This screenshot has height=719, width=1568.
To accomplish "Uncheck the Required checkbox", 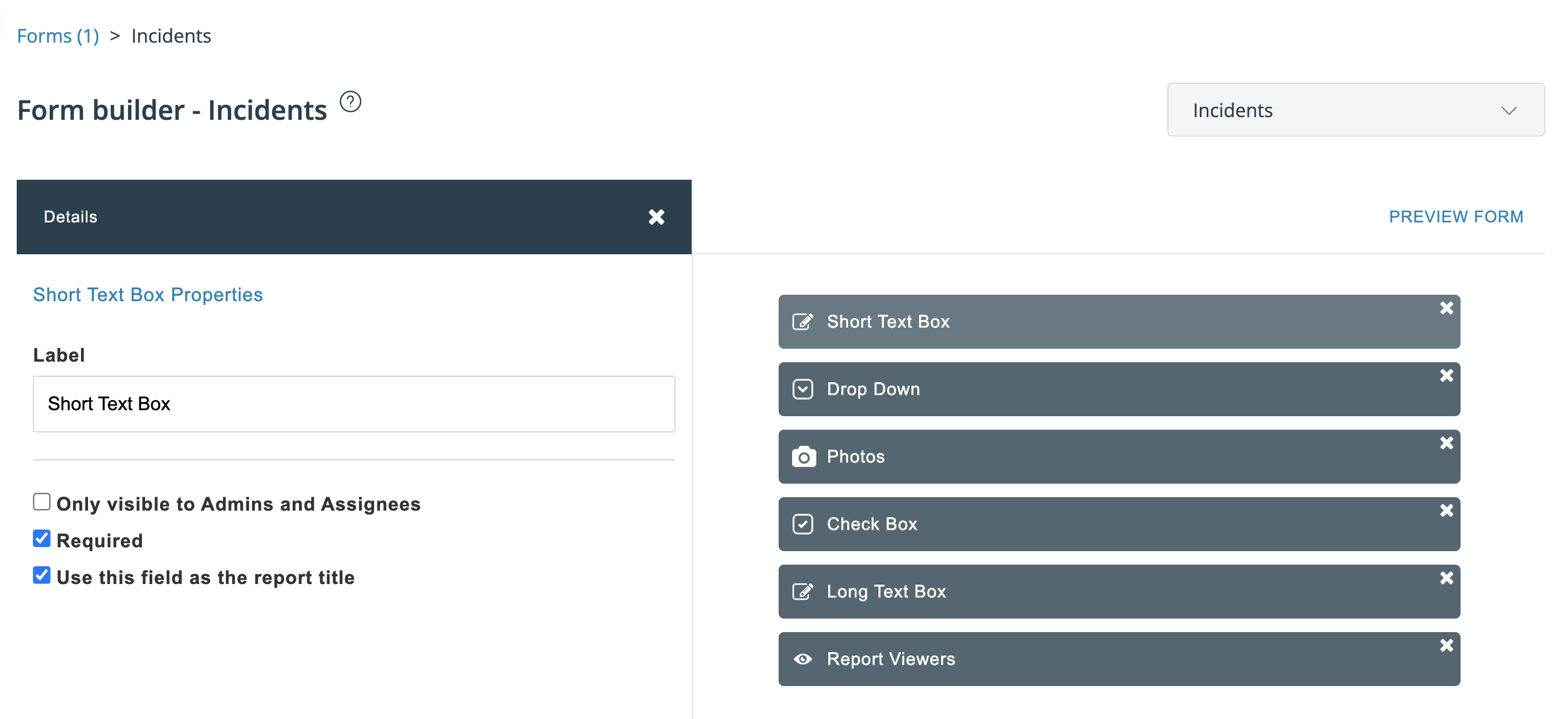I will click(42, 538).
